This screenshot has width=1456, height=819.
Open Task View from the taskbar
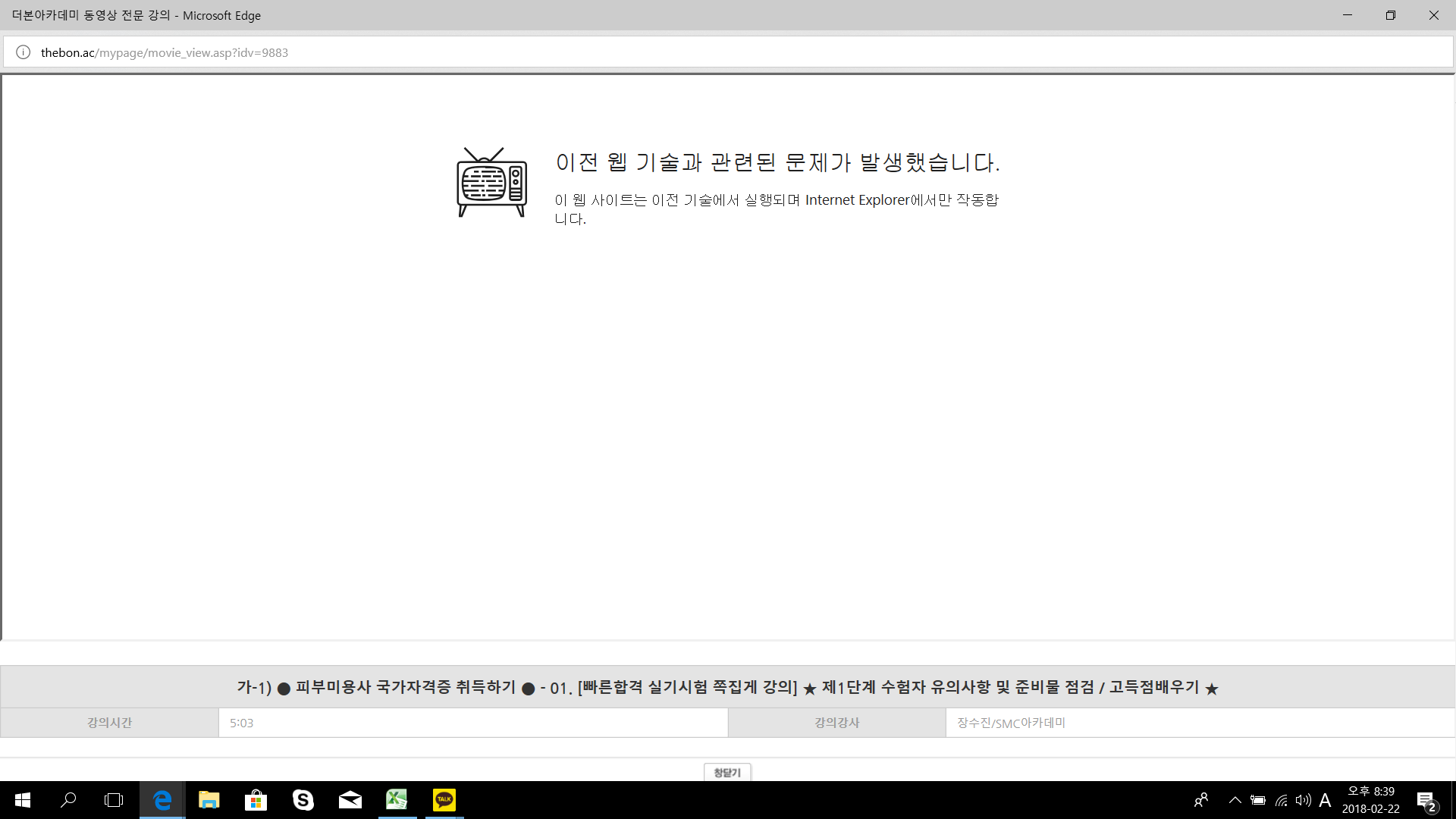[x=114, y=800]
